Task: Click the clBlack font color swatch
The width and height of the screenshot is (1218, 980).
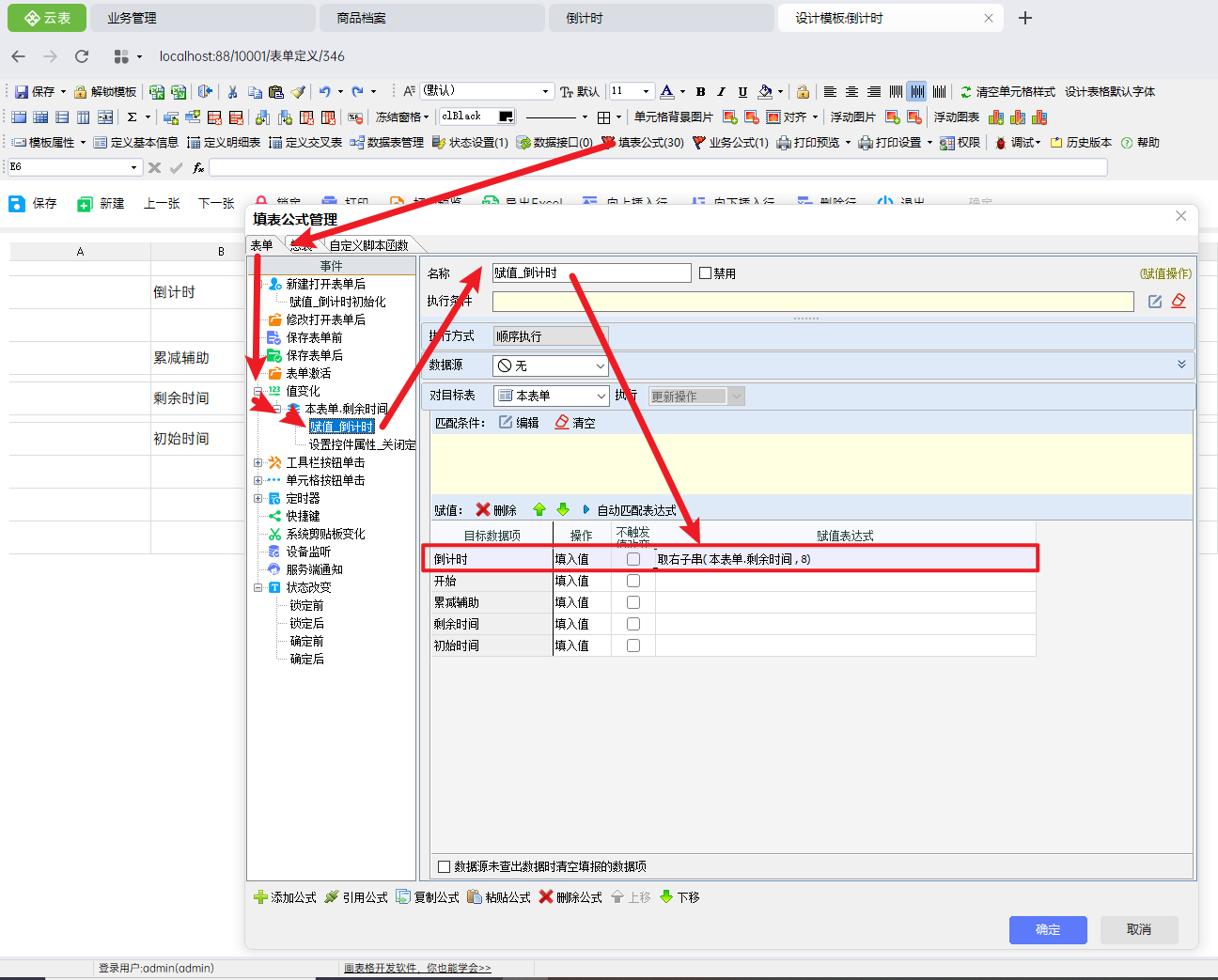Action: [506, 117]
